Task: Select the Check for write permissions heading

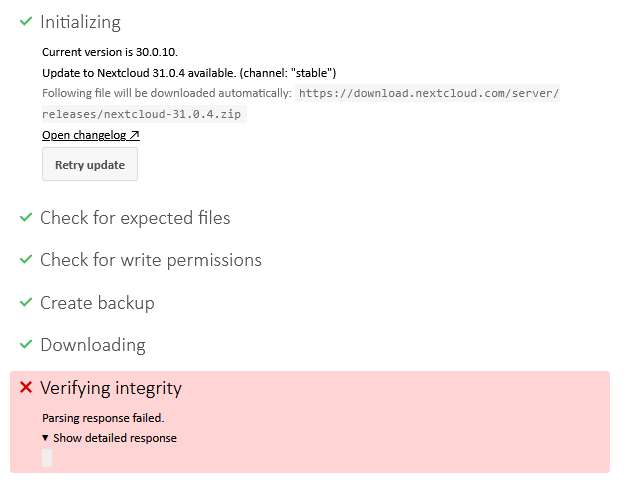Action: coord(150,260)
